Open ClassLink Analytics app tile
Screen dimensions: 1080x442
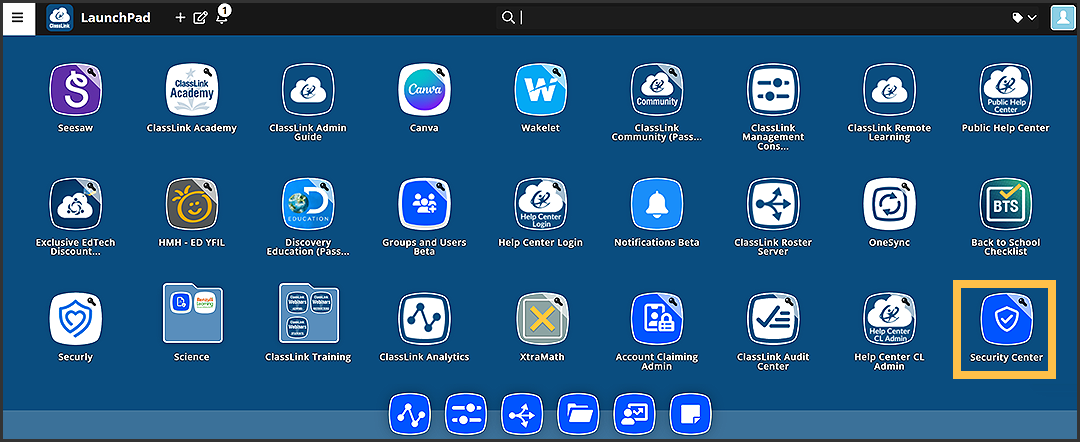click(x=424, y=320)
